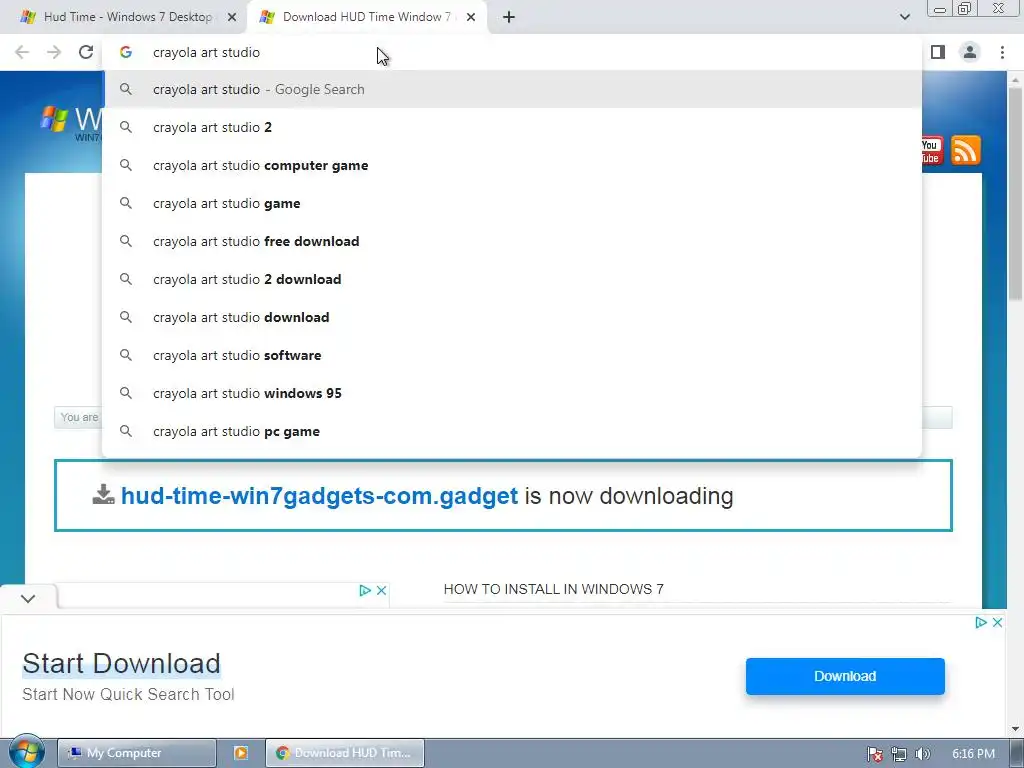Screen dimensions: 1024x768
Task: Open the Chrome profile avatar icon
Action: 970,52
